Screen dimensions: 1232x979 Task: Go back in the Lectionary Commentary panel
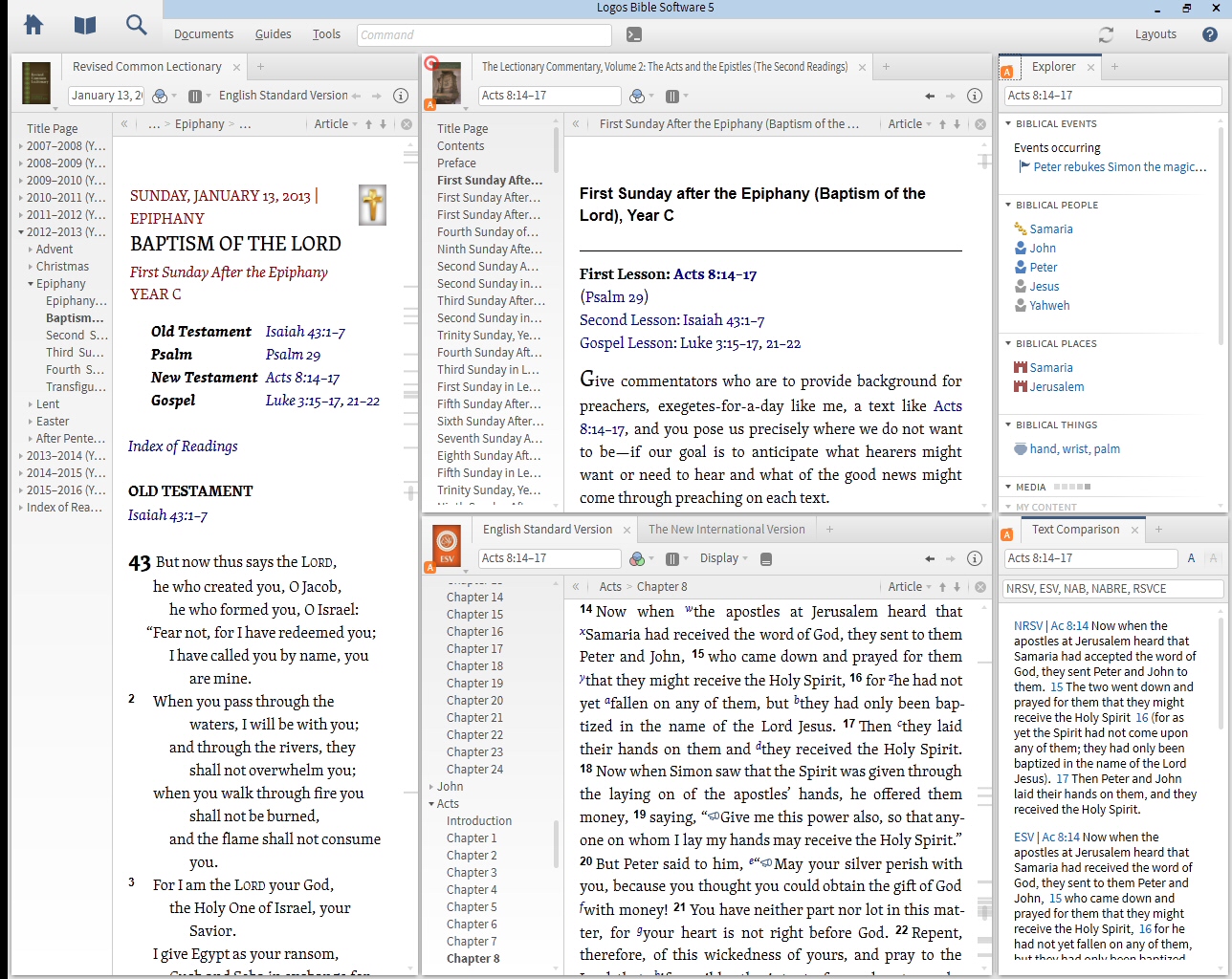tap(930, 96)
